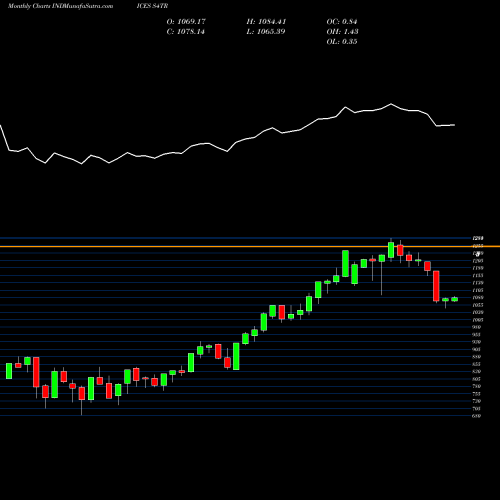Viewport: 500px width, 500px height.
Task: Select the '905' price axis label
Action: click(477, 349)
